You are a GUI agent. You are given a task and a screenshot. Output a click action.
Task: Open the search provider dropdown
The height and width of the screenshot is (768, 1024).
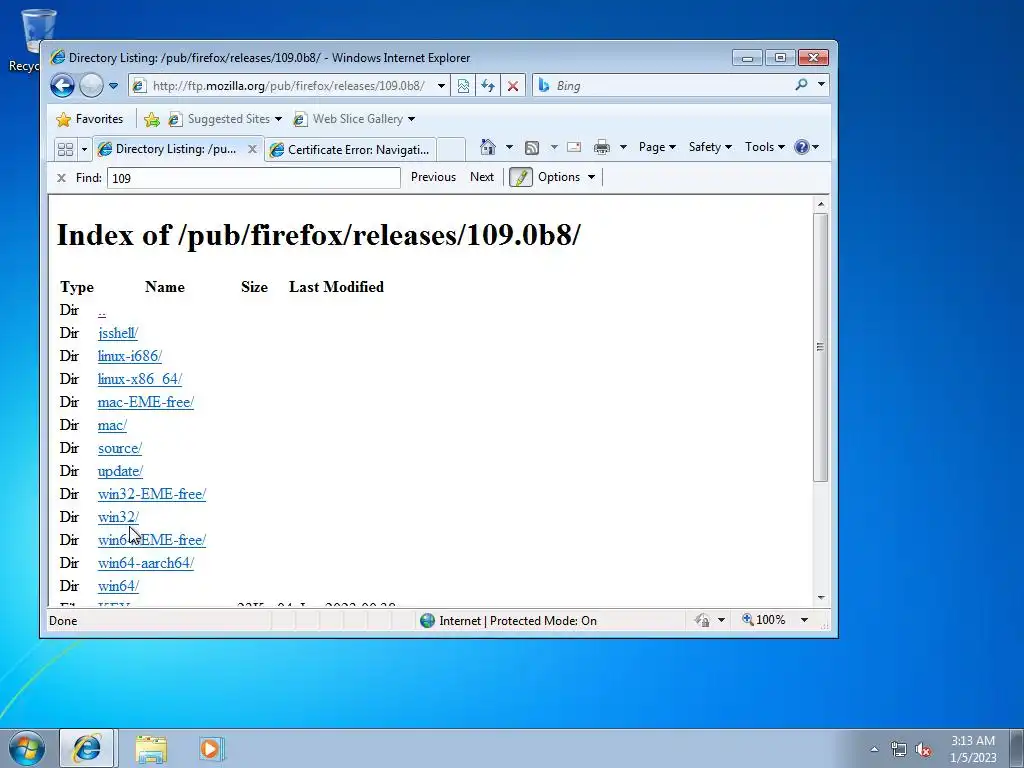coord(821,84)
